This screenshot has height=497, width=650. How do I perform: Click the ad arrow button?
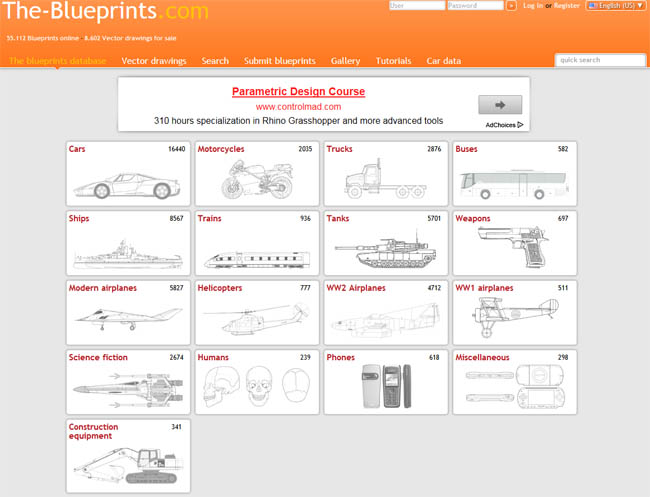[x=500, y=104]
